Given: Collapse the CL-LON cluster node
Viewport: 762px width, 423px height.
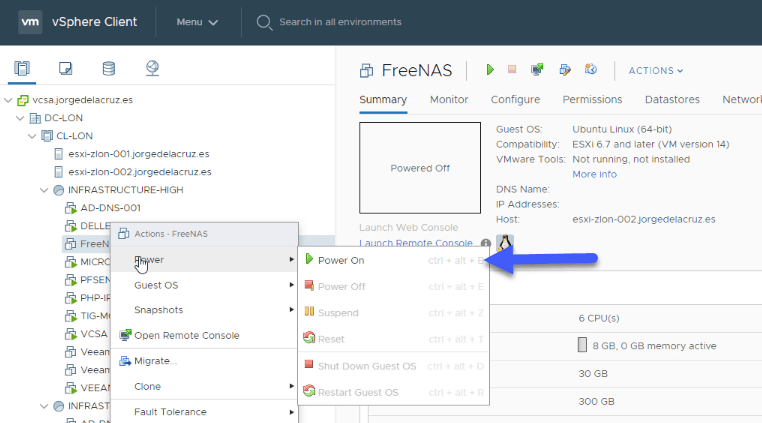Looking at the screenshot, I should click(x=32, y=136).
